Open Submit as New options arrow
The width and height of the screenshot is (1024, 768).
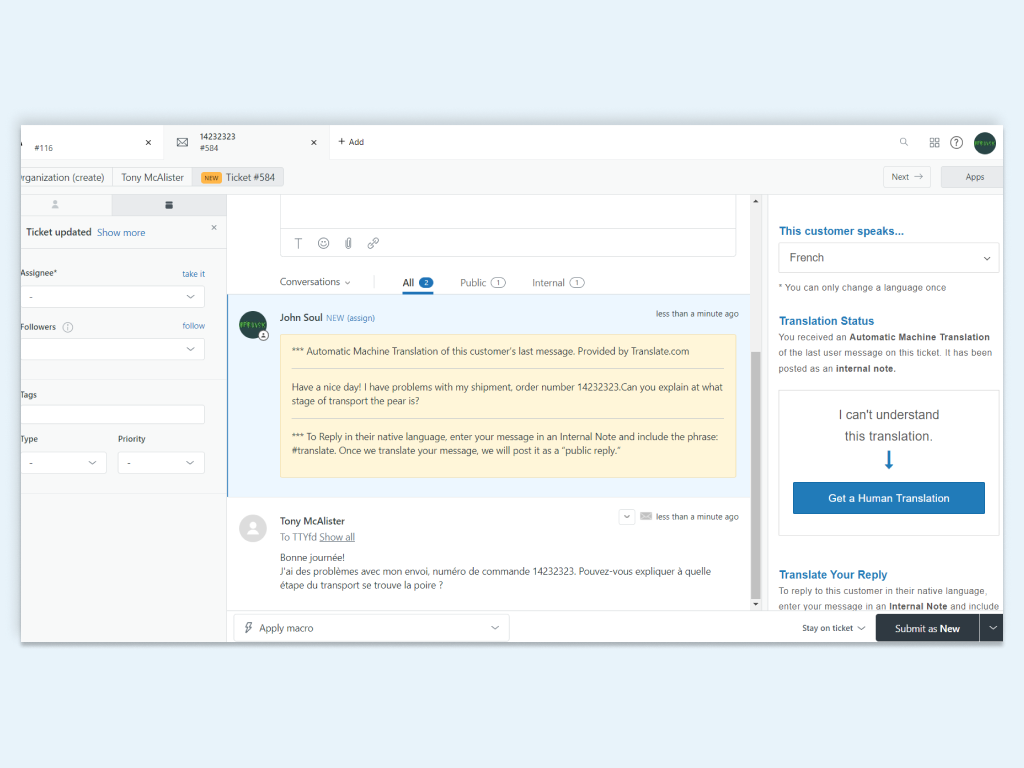coord(991,628)
